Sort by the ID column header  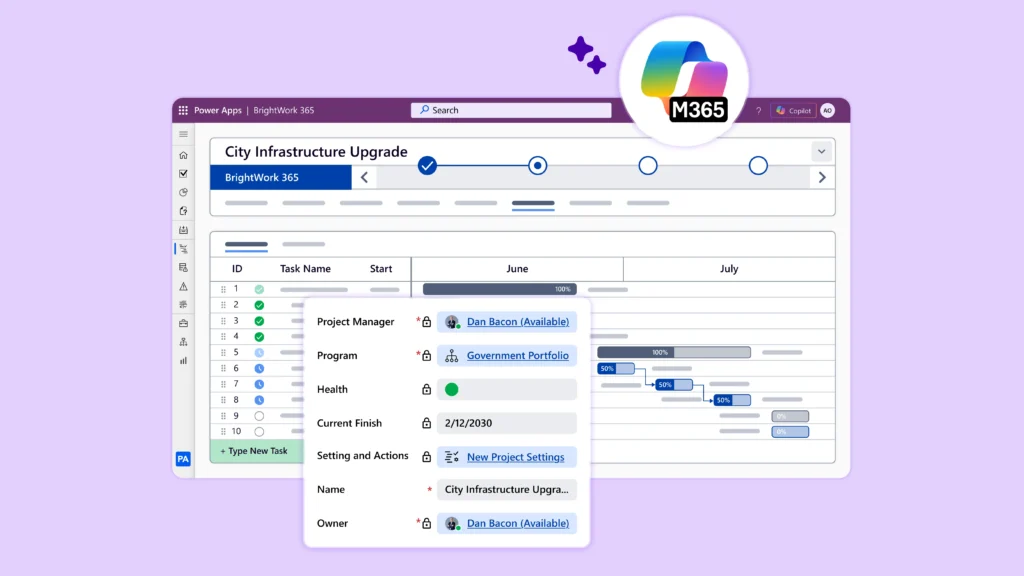pos(237,268)
